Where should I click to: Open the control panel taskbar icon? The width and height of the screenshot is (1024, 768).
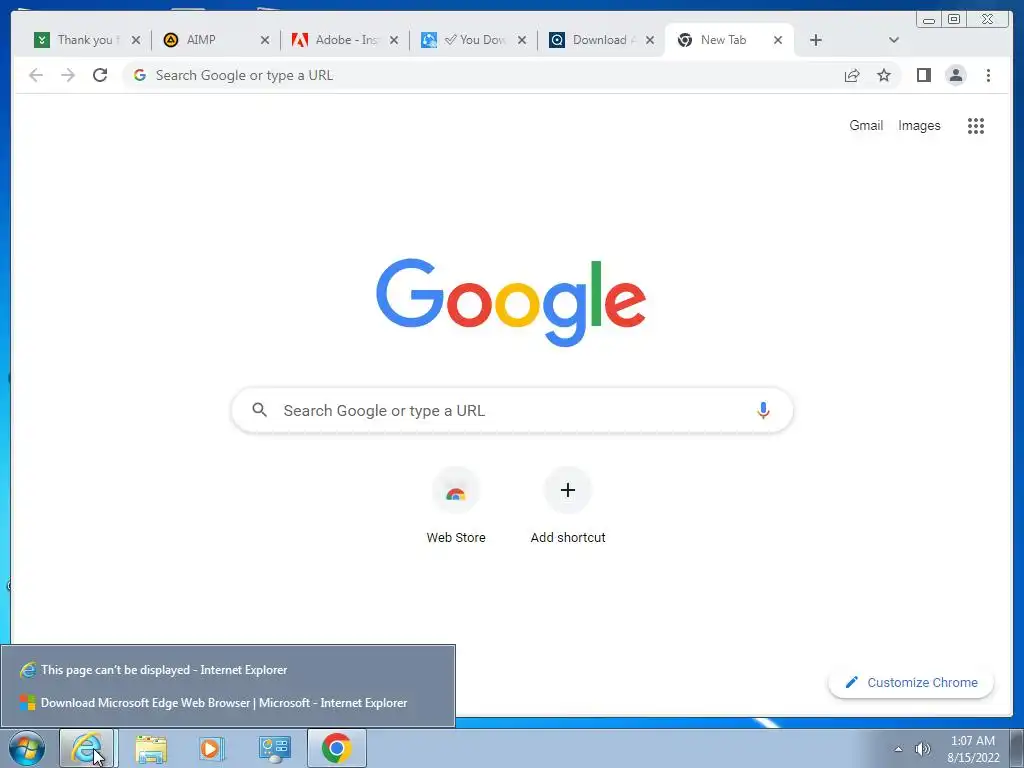click(274, 748)
